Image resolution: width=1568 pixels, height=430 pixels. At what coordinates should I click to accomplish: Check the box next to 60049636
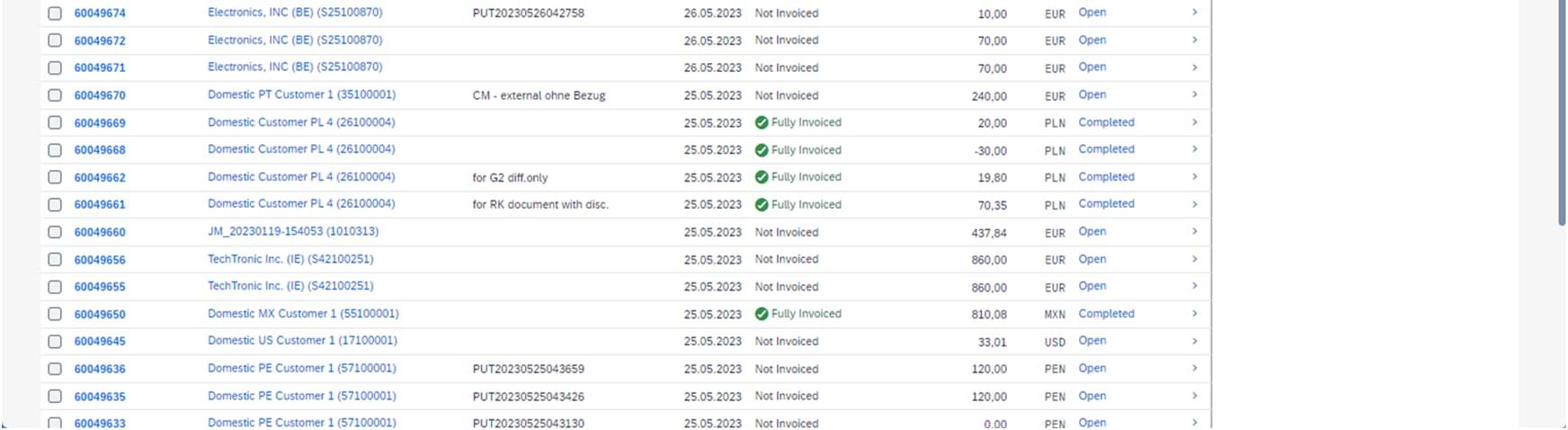[x=55, y=369]
